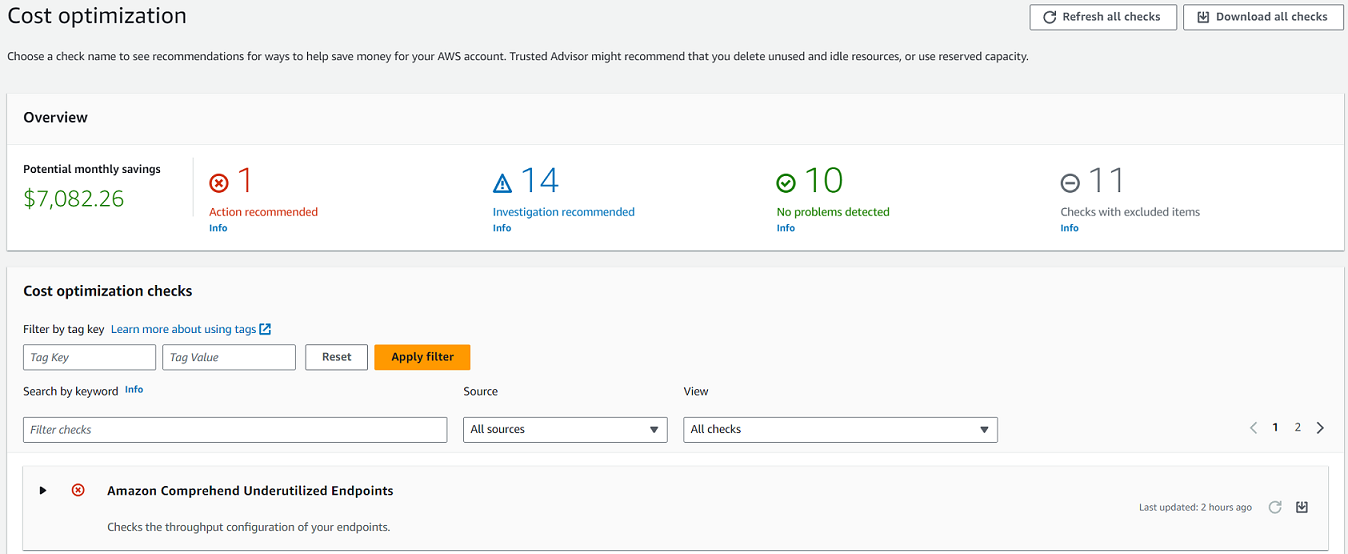Select page 1 of checks
Viewport: 1348px width, 554px height.
pos(1275,427)
